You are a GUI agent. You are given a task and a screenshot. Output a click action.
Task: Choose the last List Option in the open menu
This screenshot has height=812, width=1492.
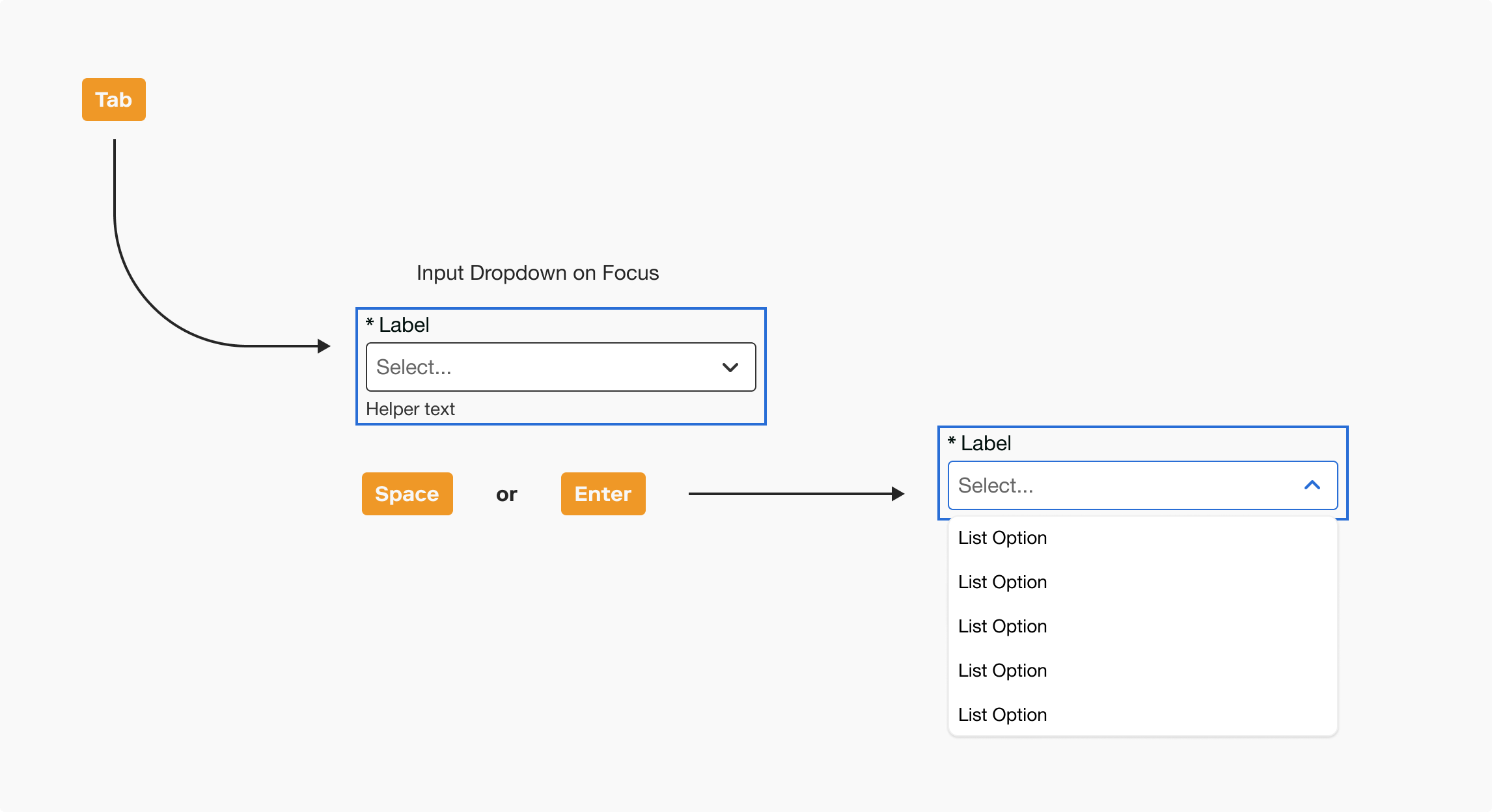(x=1143, y=715)
